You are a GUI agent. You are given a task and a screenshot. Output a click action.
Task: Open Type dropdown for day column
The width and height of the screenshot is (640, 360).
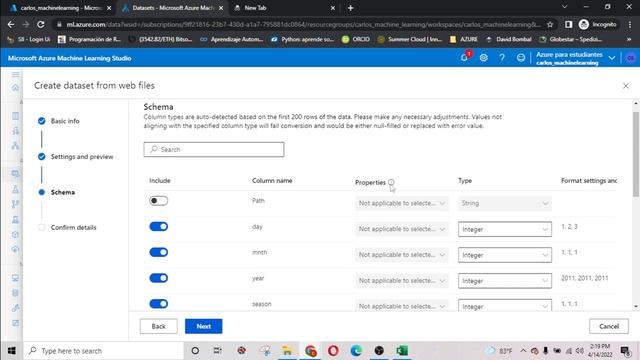click(x=505, y=229)
